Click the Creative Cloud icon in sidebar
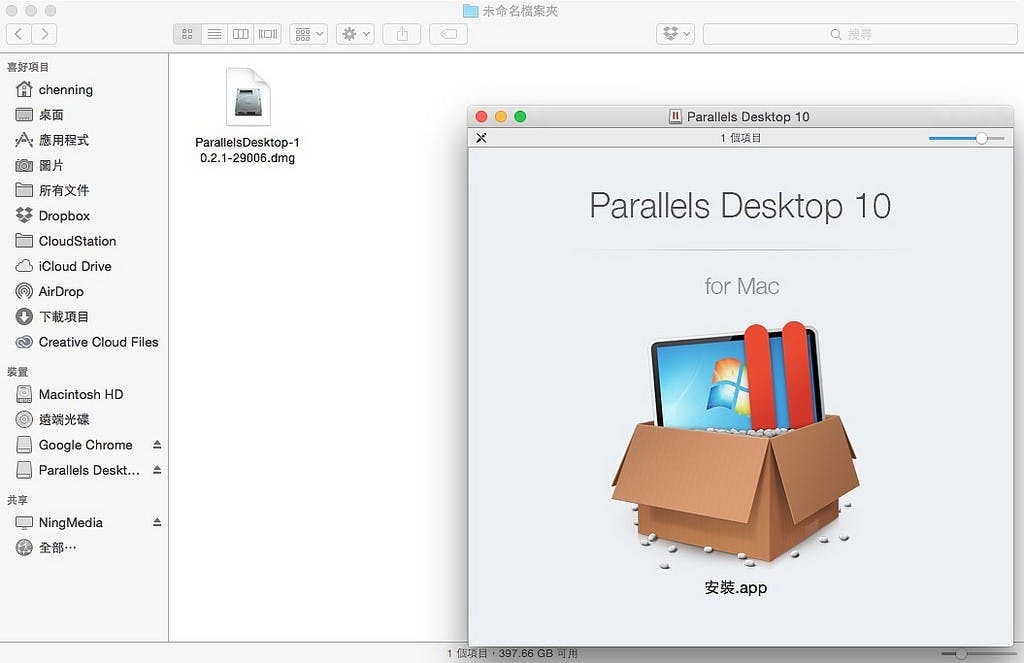Screen dimensions: 1024x663 click(x=24, y=342)
